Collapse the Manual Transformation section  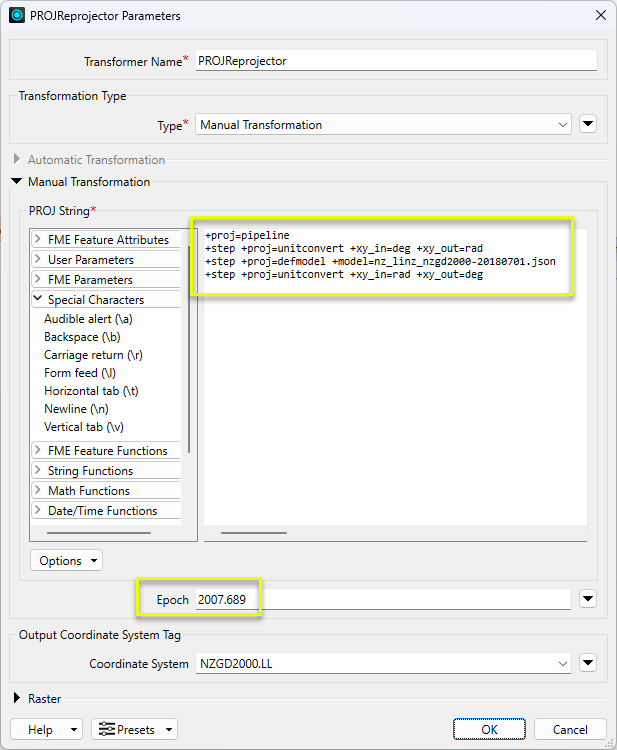[x=17, y=182]
